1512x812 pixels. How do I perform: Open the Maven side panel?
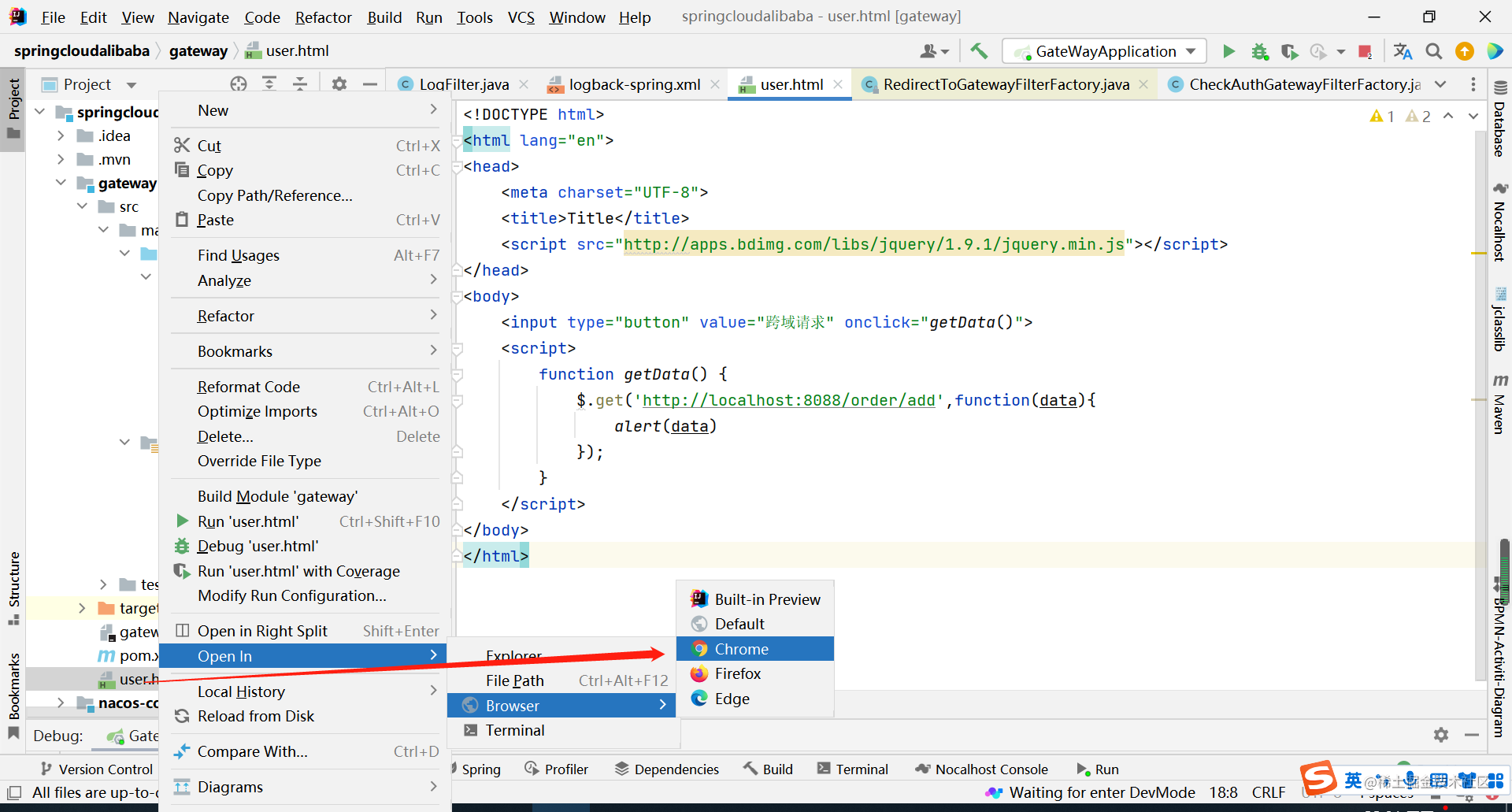pos(1499,403)
